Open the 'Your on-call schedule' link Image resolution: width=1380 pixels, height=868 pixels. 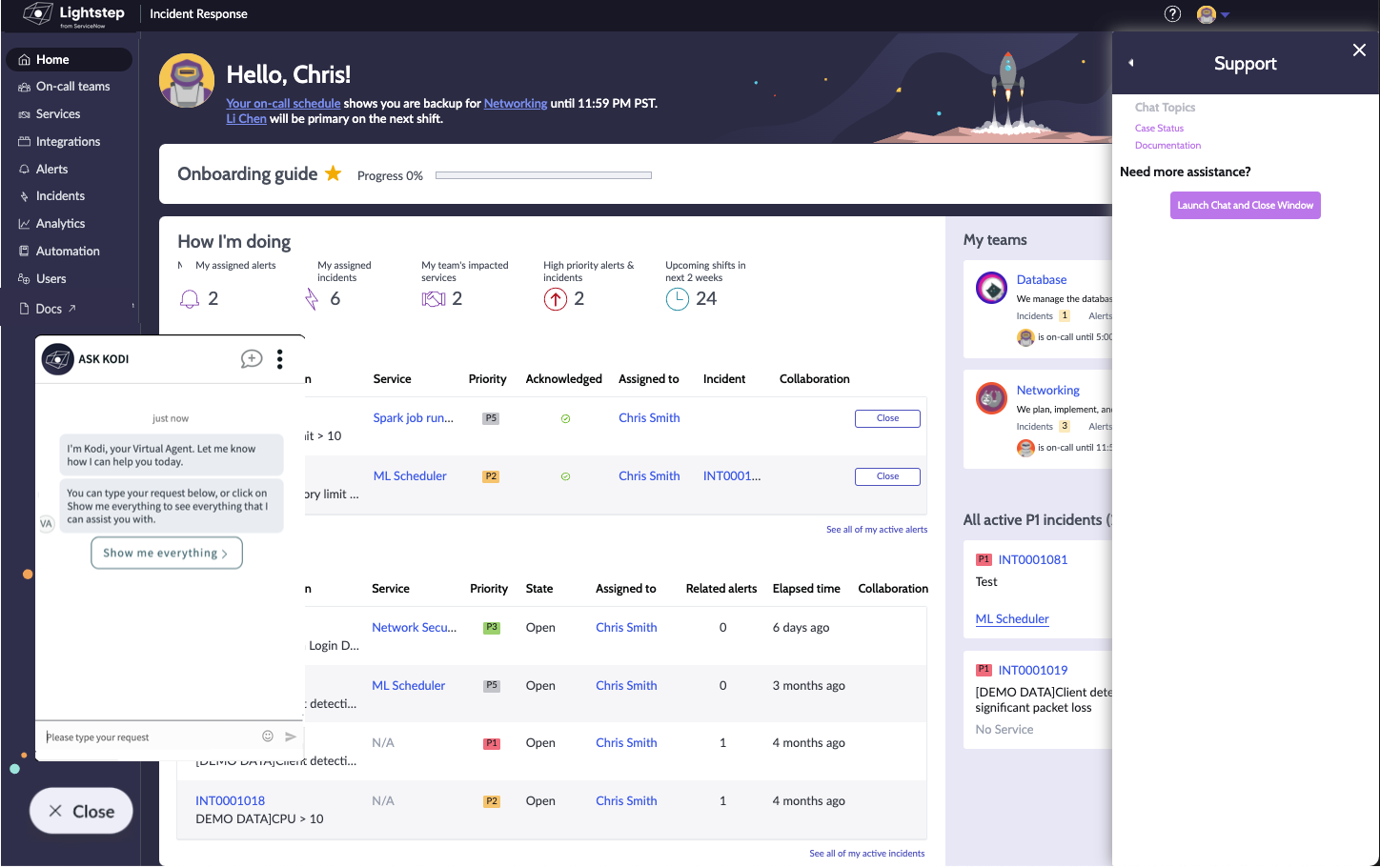click(283, 103)
